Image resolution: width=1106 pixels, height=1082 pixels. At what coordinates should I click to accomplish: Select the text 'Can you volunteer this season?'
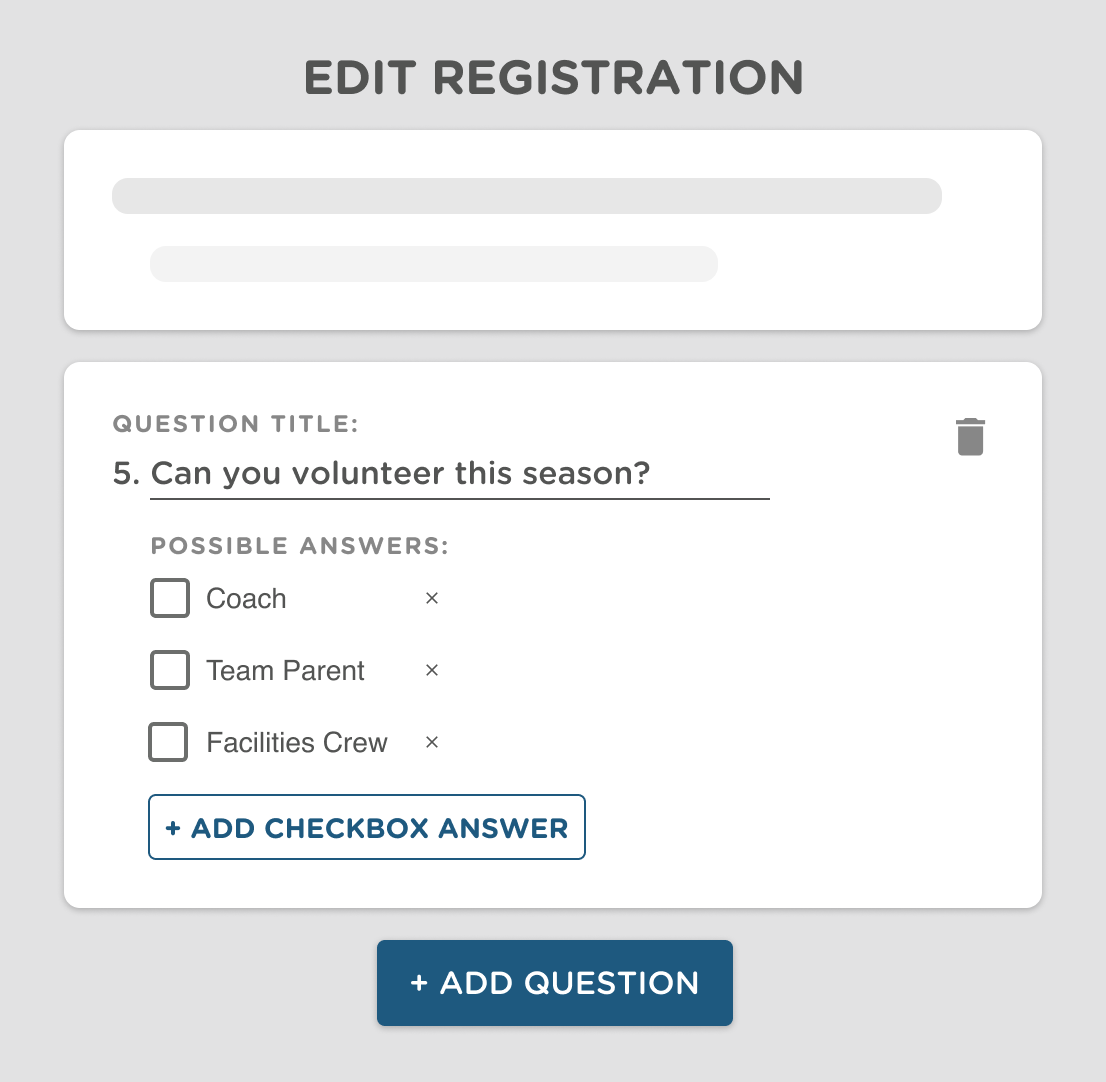[x=400, y=473]
